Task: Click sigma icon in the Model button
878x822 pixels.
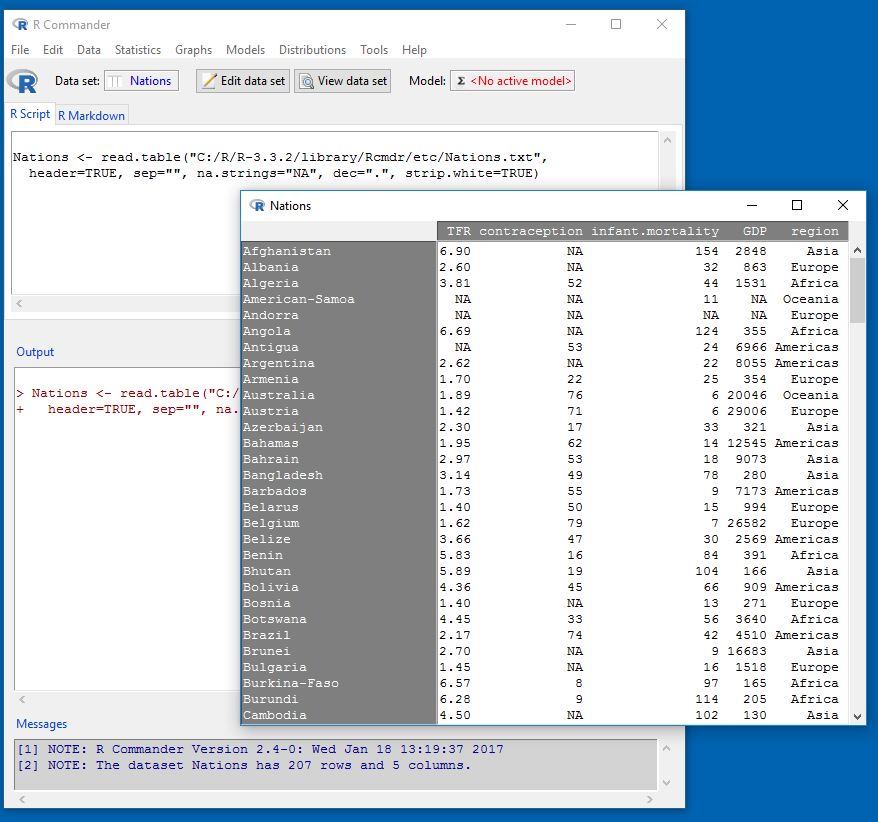Action: [461, 81]
